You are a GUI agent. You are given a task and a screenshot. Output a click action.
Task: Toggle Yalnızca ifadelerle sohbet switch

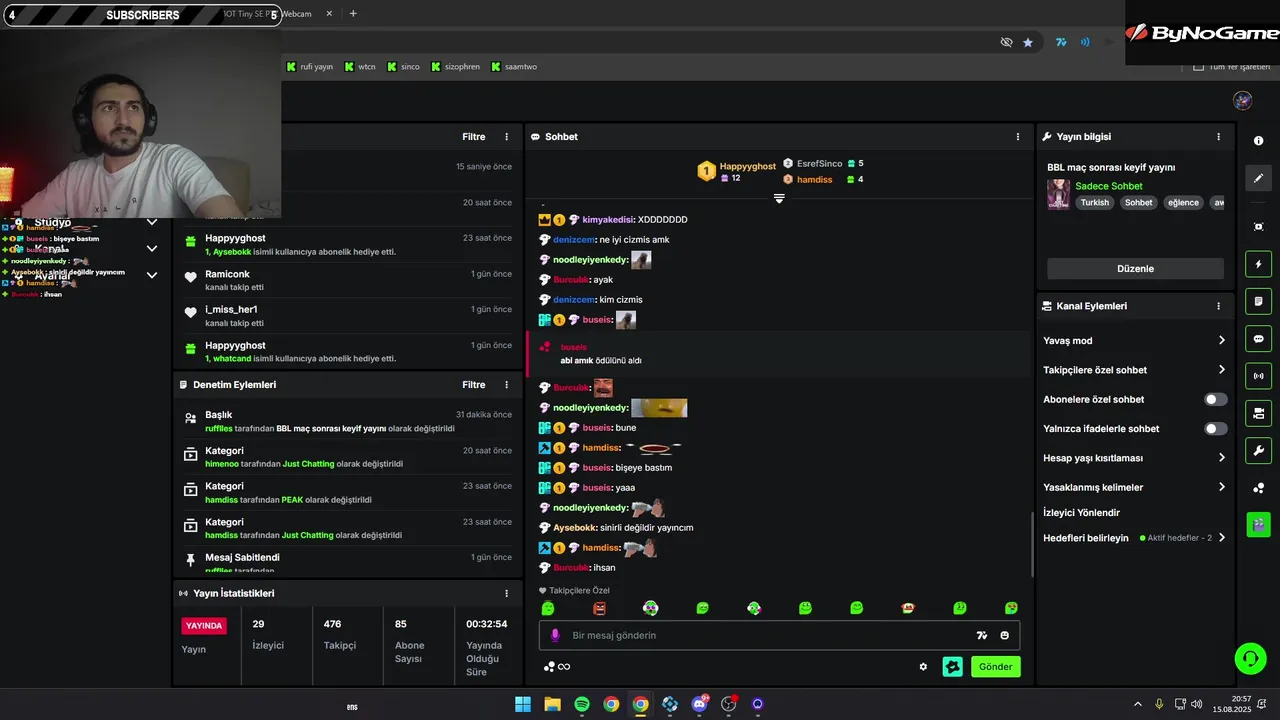(1215, 429)
